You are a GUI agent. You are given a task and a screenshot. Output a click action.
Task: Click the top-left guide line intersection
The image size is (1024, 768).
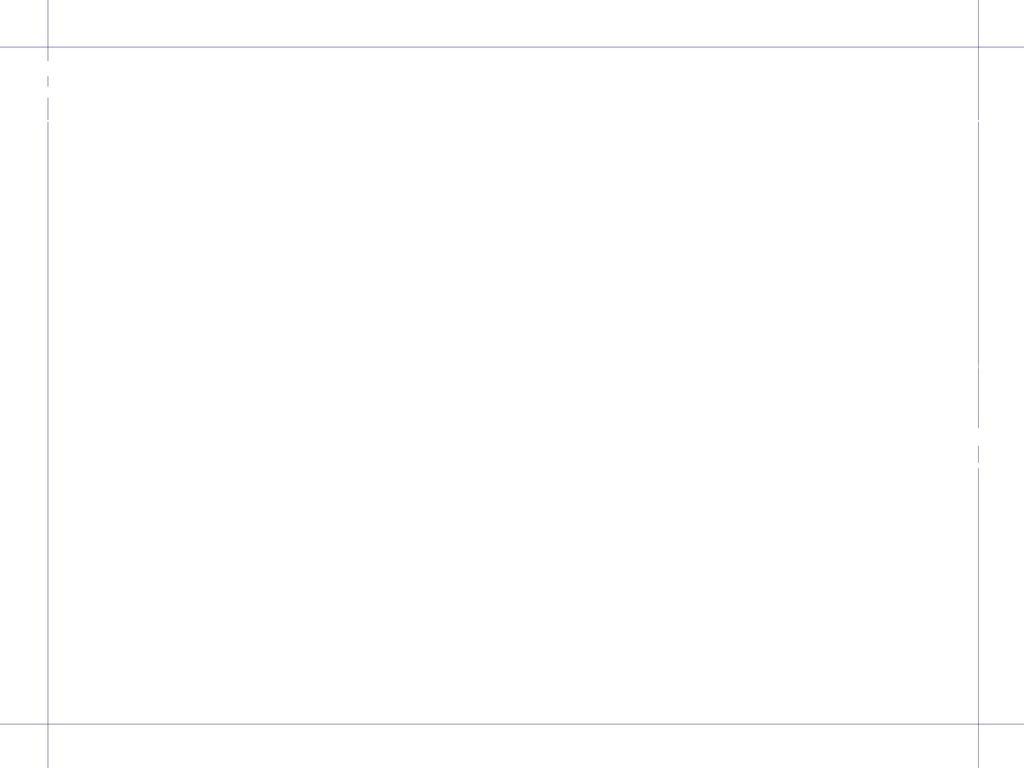48,47
